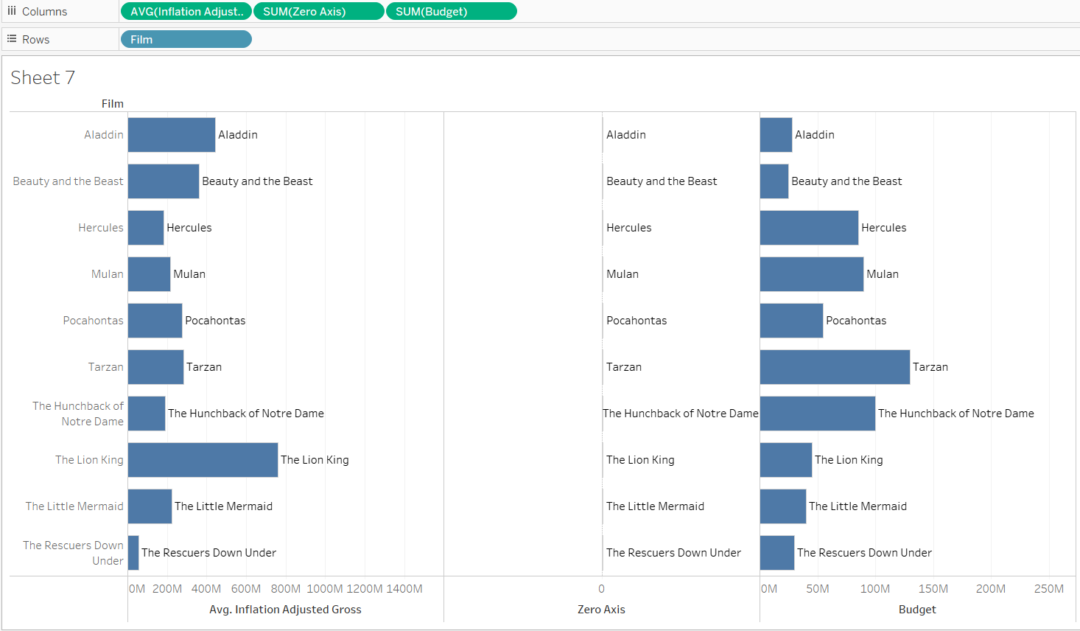Click the Film column header label
The height and width of the screenshot is (631, 1080).
coord(112,103)
